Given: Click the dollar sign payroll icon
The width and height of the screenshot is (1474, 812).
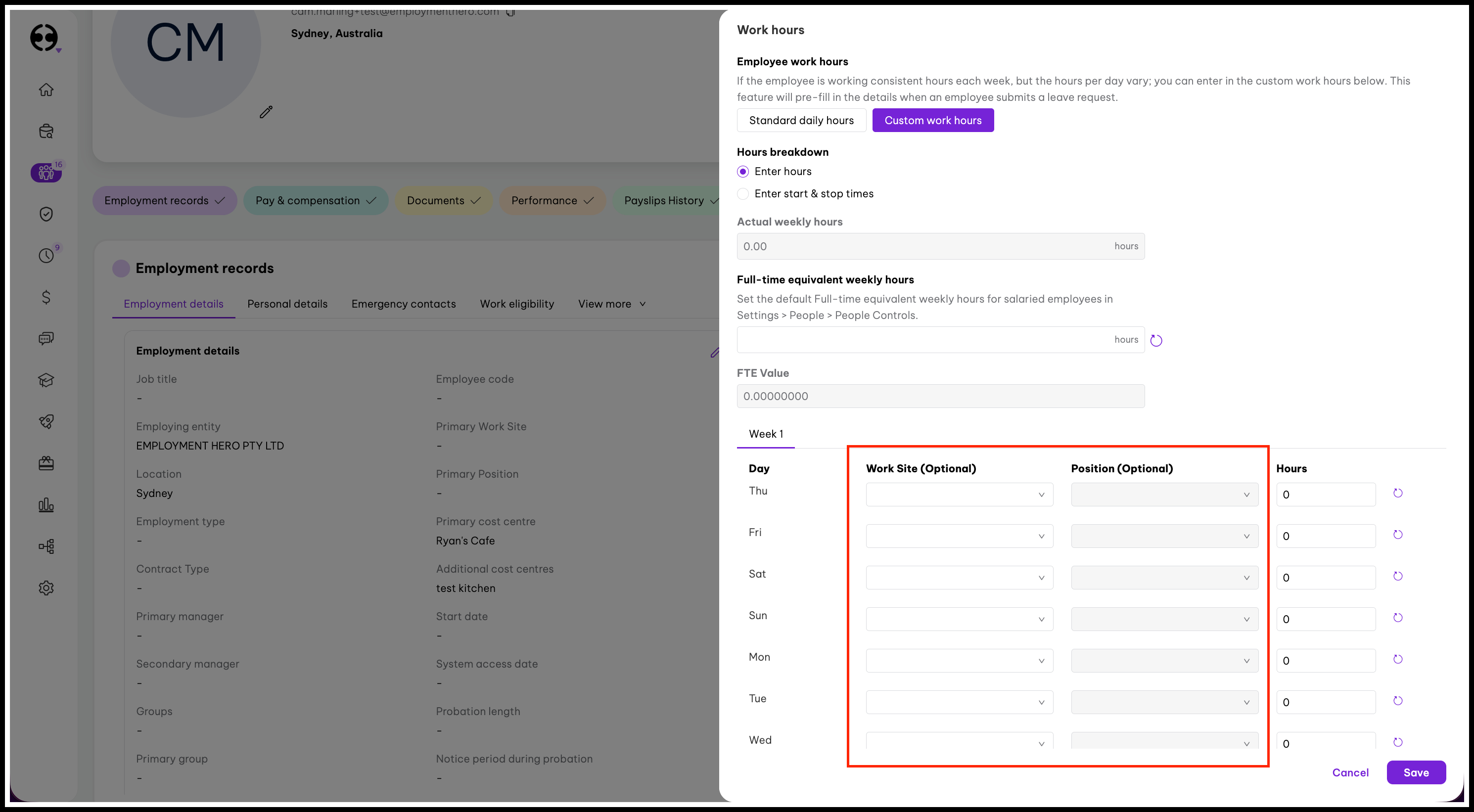Looking at the screenshot, I should tap(46, 297).
